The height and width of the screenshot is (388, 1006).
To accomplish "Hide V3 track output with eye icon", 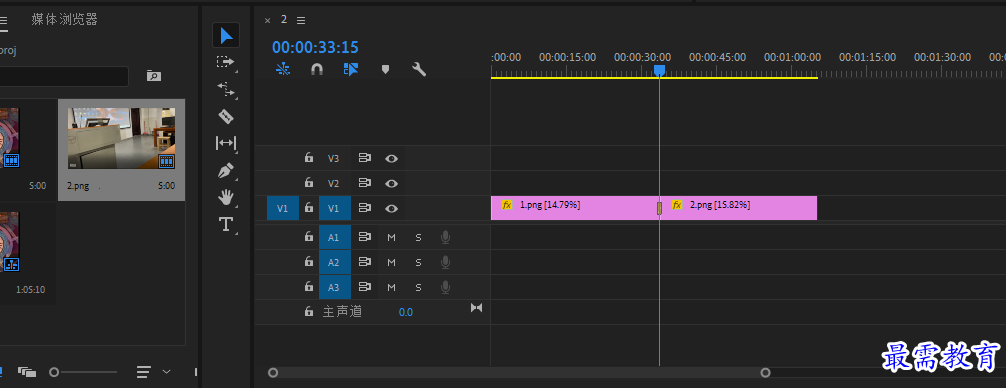I will (x=391, y=158).
